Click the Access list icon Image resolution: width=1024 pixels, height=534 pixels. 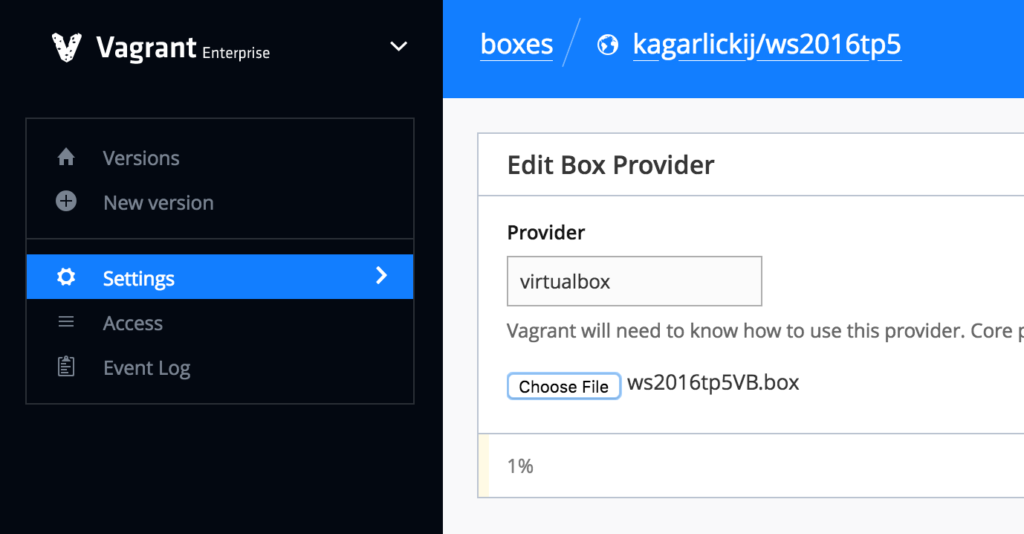[x=66, y=323]
